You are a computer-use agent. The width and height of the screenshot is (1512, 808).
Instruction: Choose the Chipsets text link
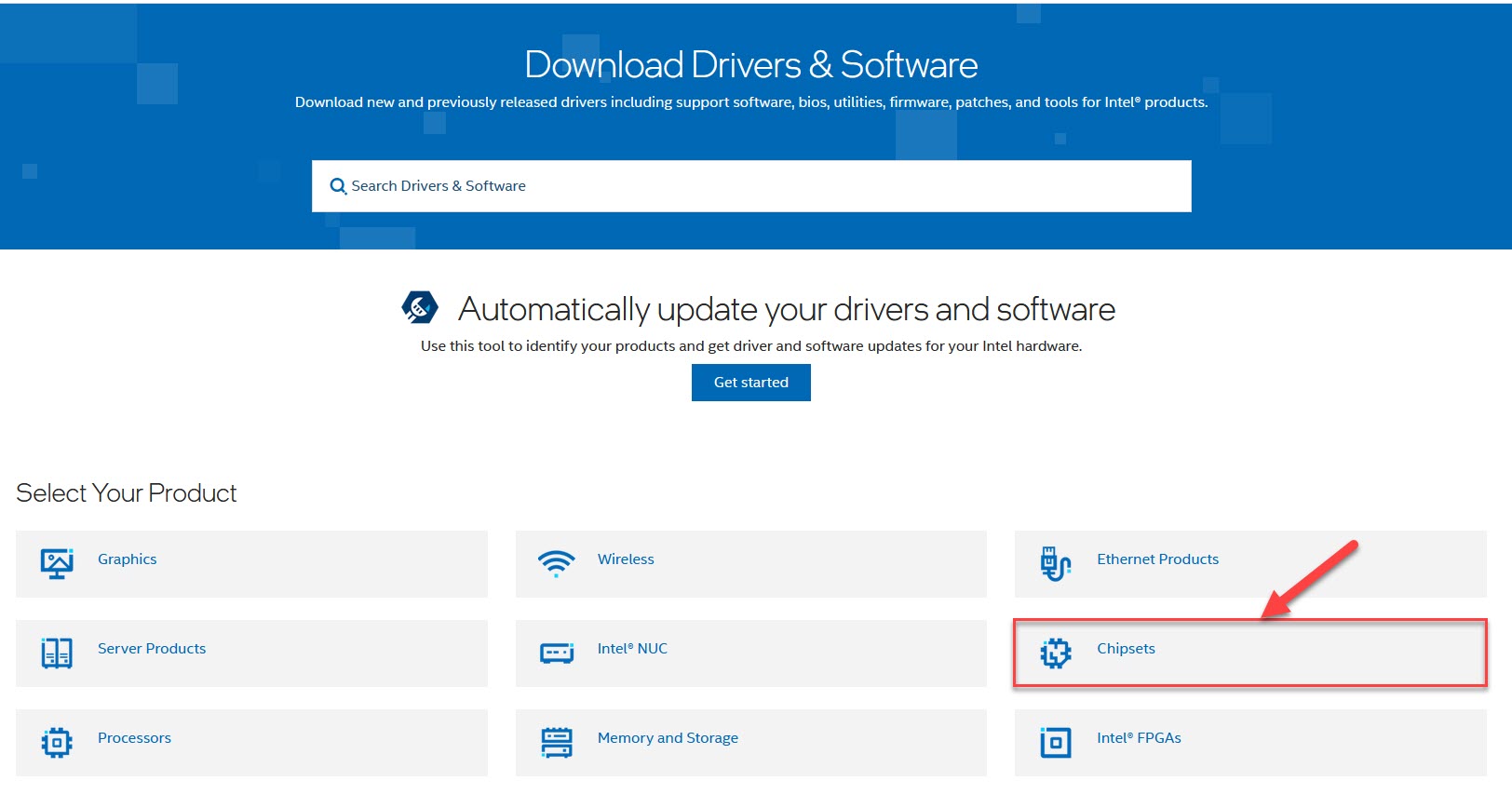(x=1126, y=649)
